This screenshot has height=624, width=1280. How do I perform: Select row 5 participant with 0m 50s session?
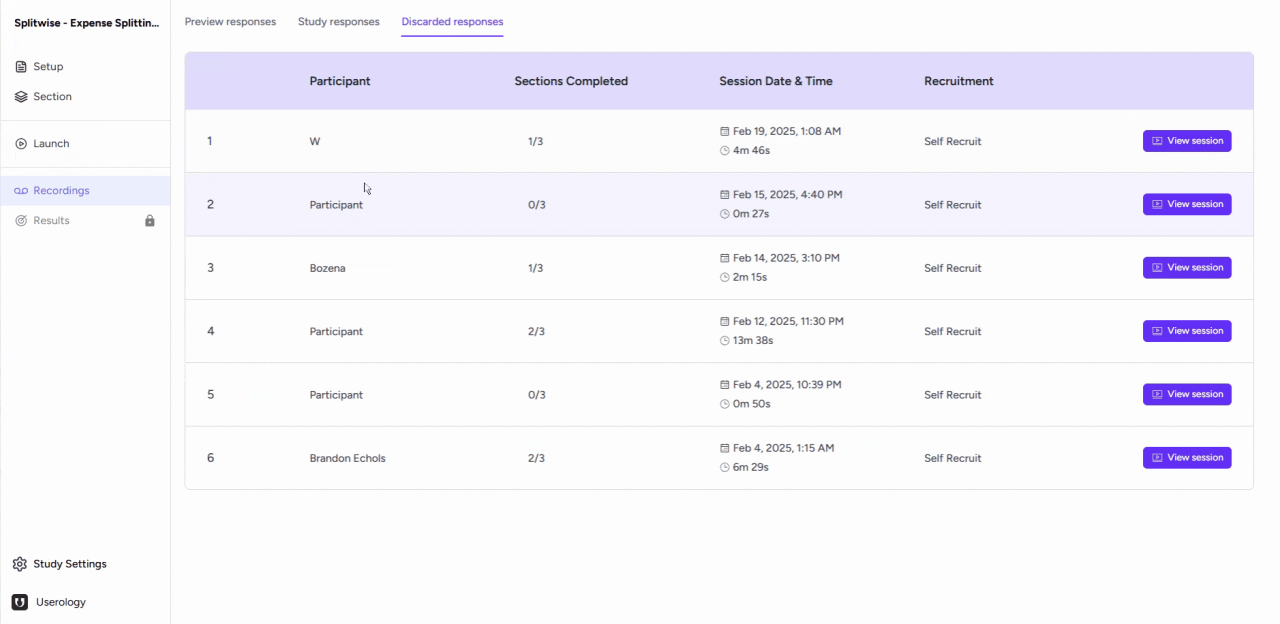336,395
